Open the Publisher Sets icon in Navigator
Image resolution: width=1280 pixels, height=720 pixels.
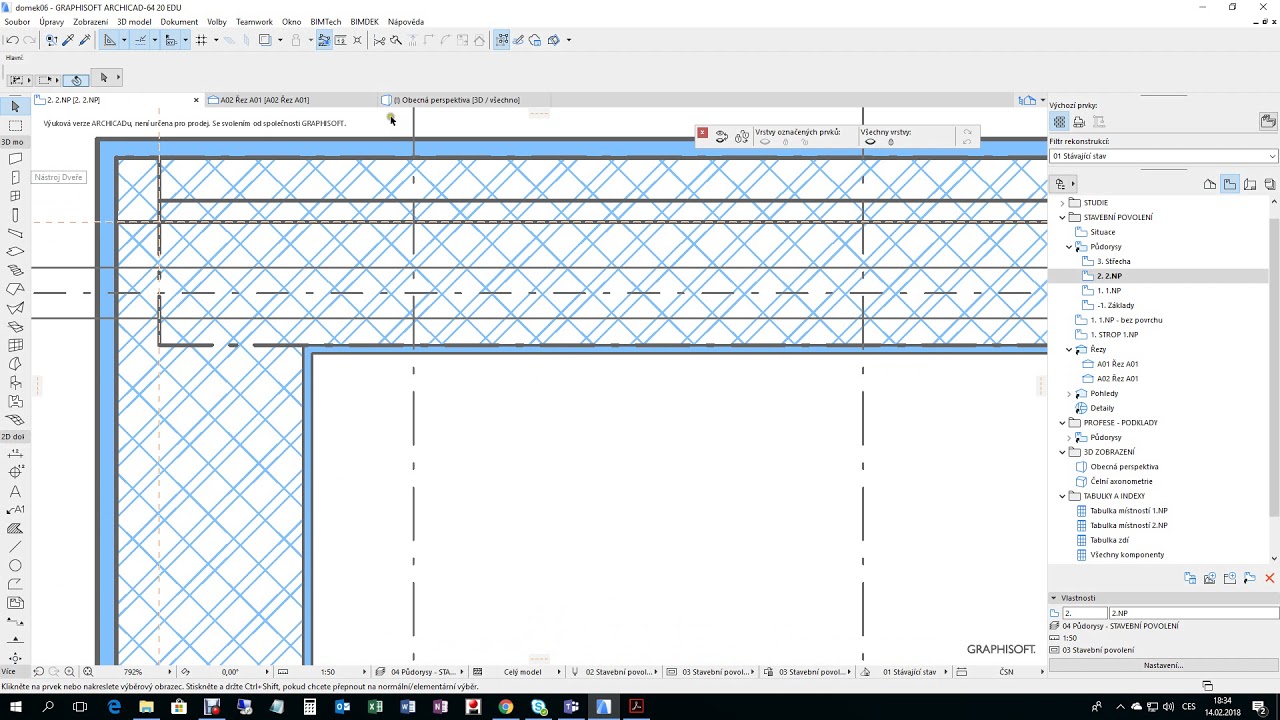pos(1270,184)
